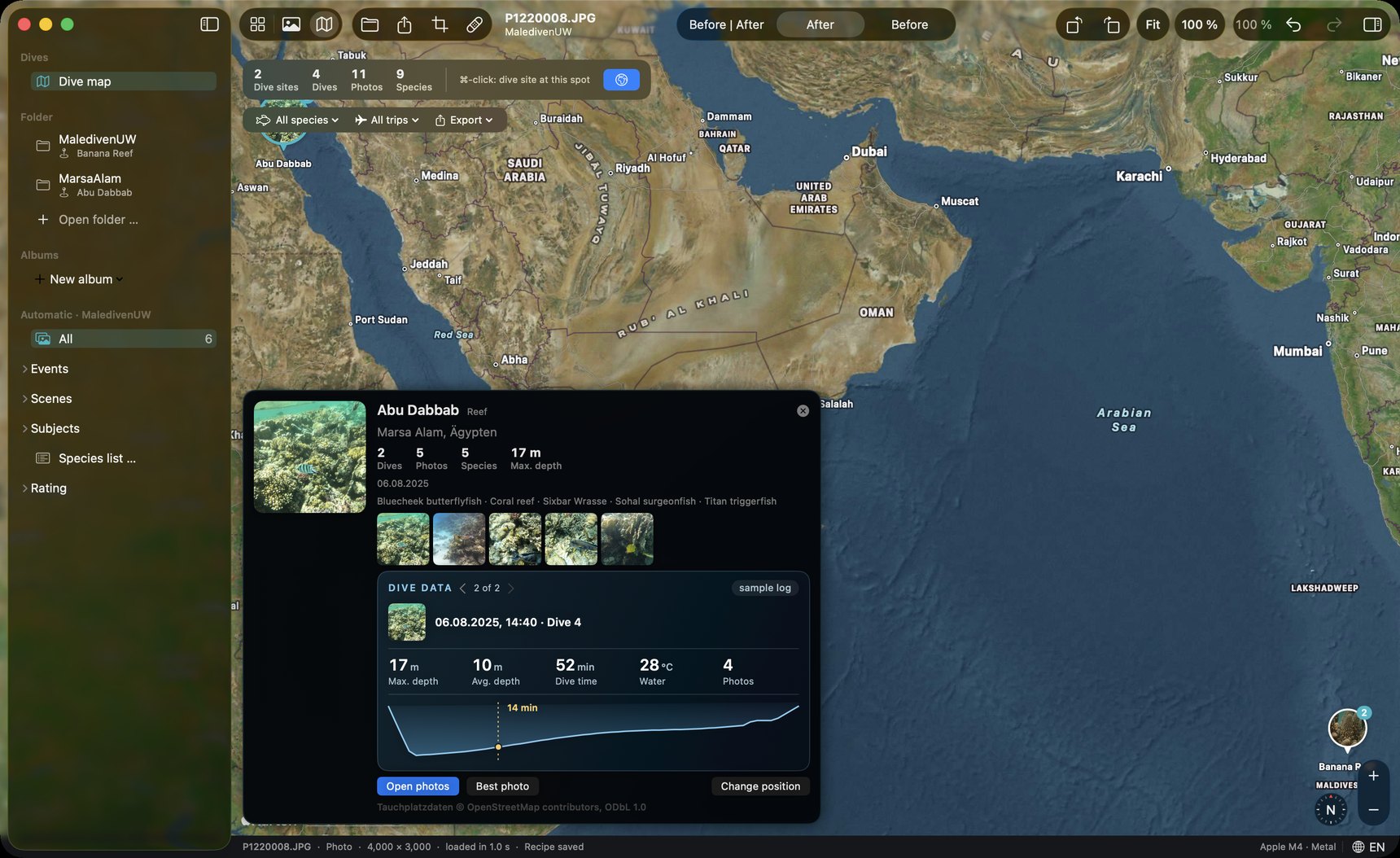Screen dimensions: 1400x858
Task: Select the Crop tool
Action: (440, 24)
